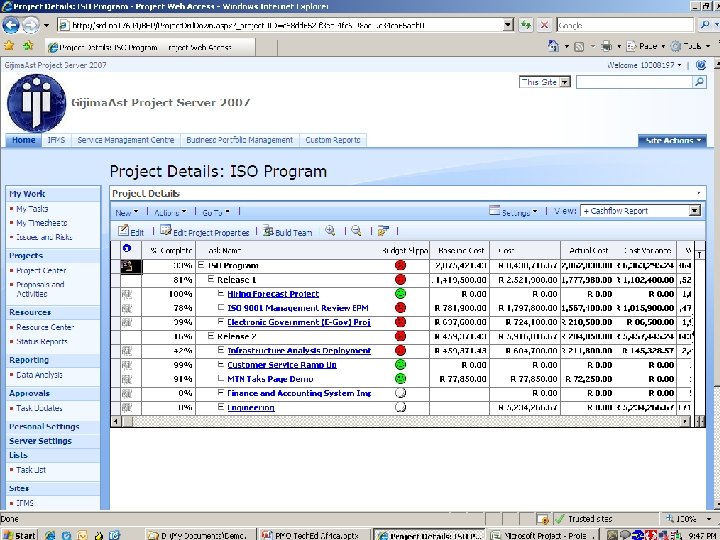The image size is (720, 540).
Task: Click the browser Forward arrow button
Action: click(31, 25)
